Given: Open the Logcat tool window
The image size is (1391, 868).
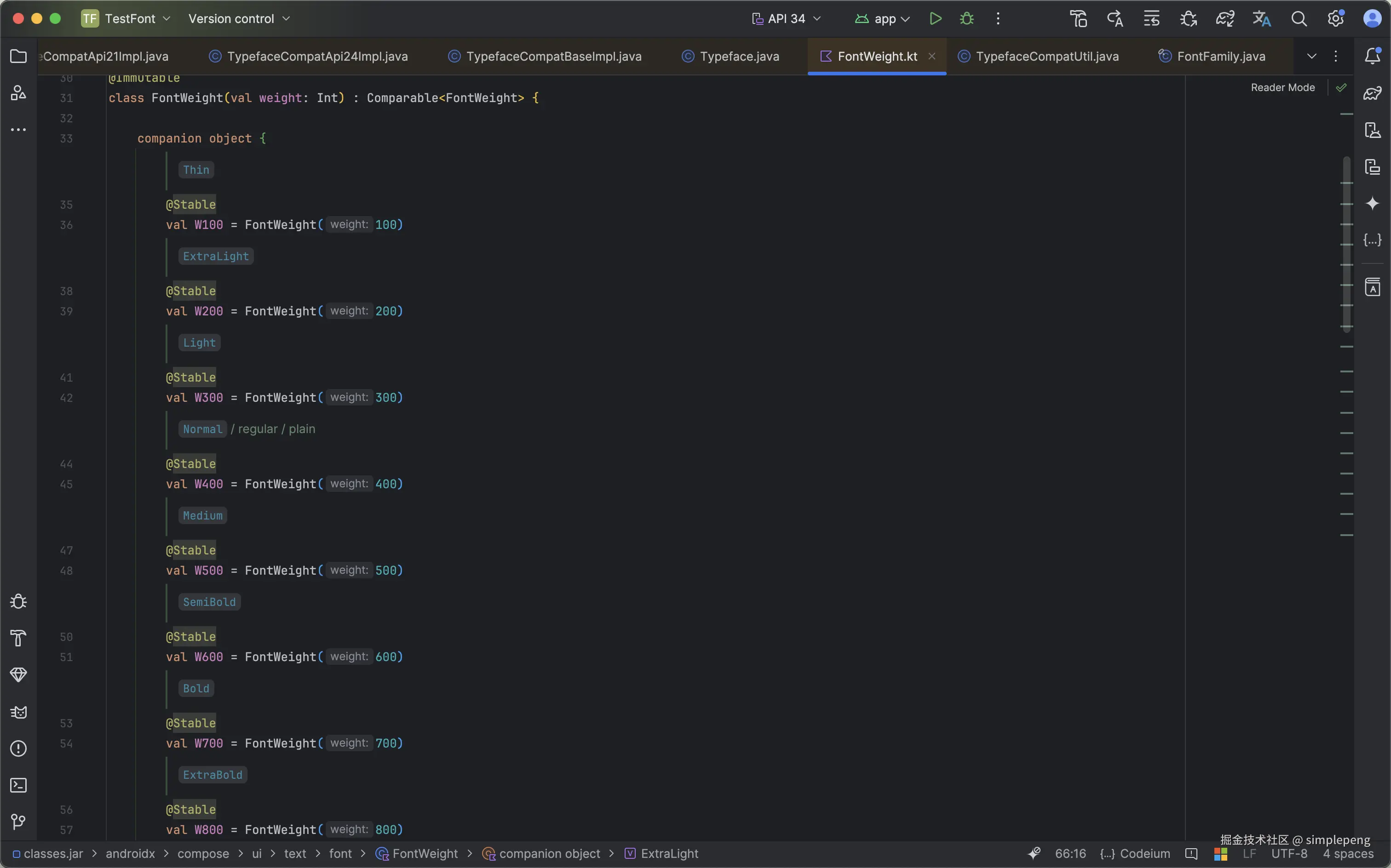Looking at the screenshot, I should coord(18,712).
